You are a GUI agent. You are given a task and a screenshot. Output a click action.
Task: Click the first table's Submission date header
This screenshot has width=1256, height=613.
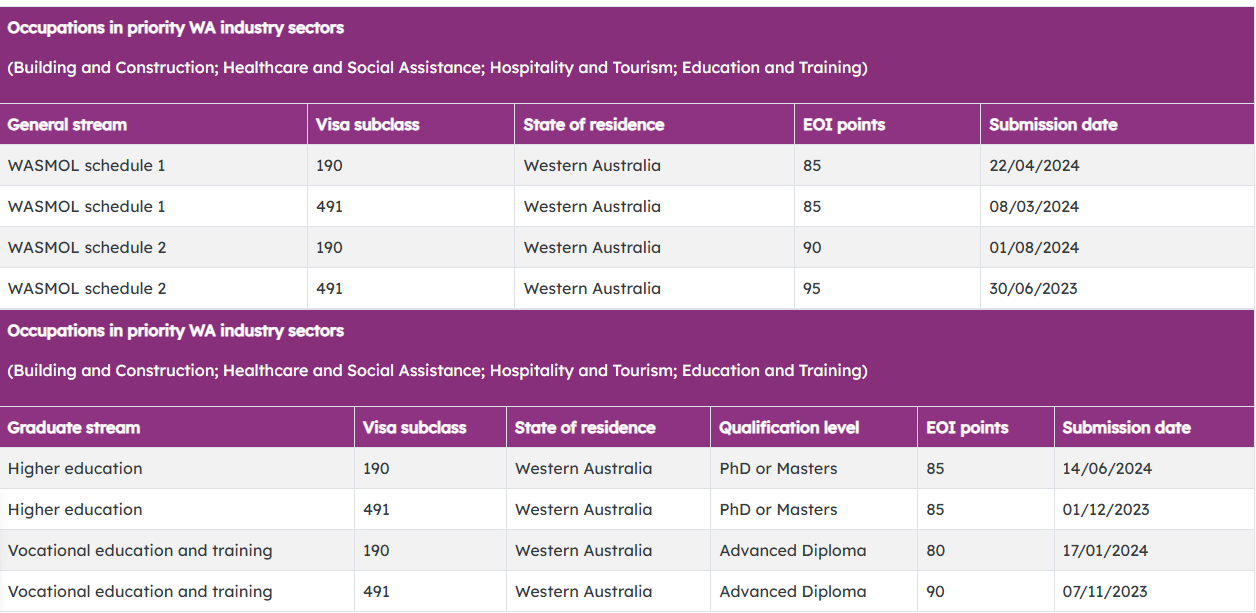[1053, 125]
